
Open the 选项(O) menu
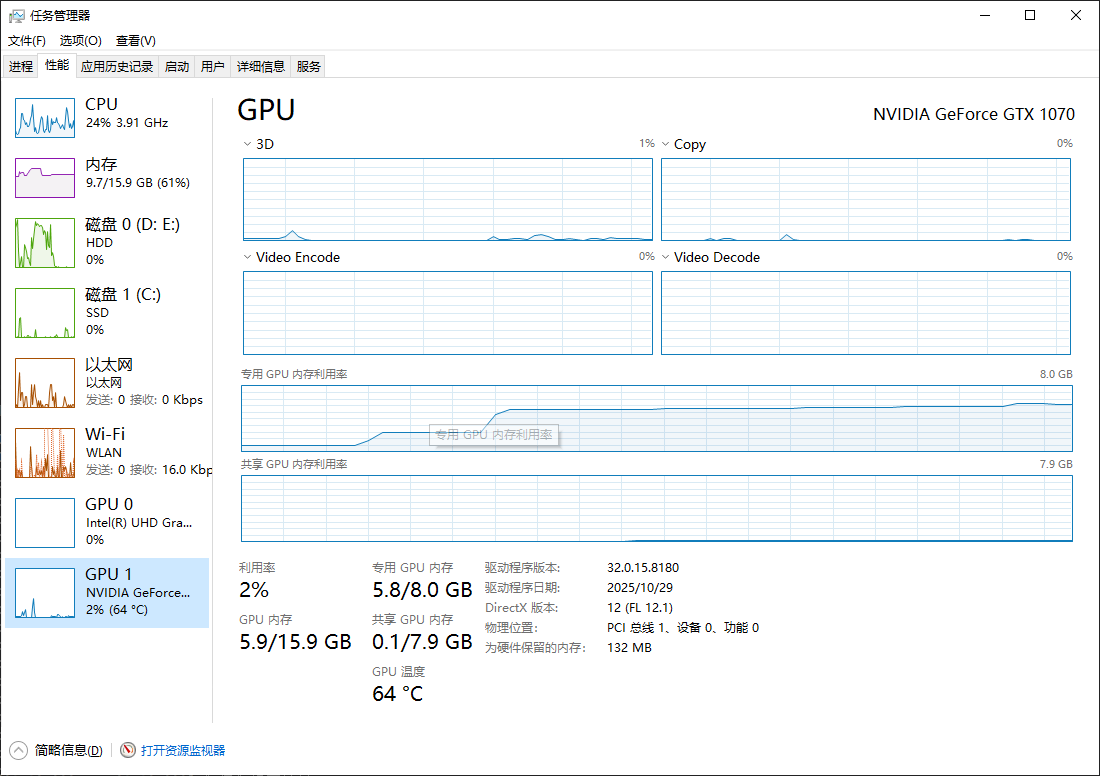pyautogui.click(x=80, y=41)
